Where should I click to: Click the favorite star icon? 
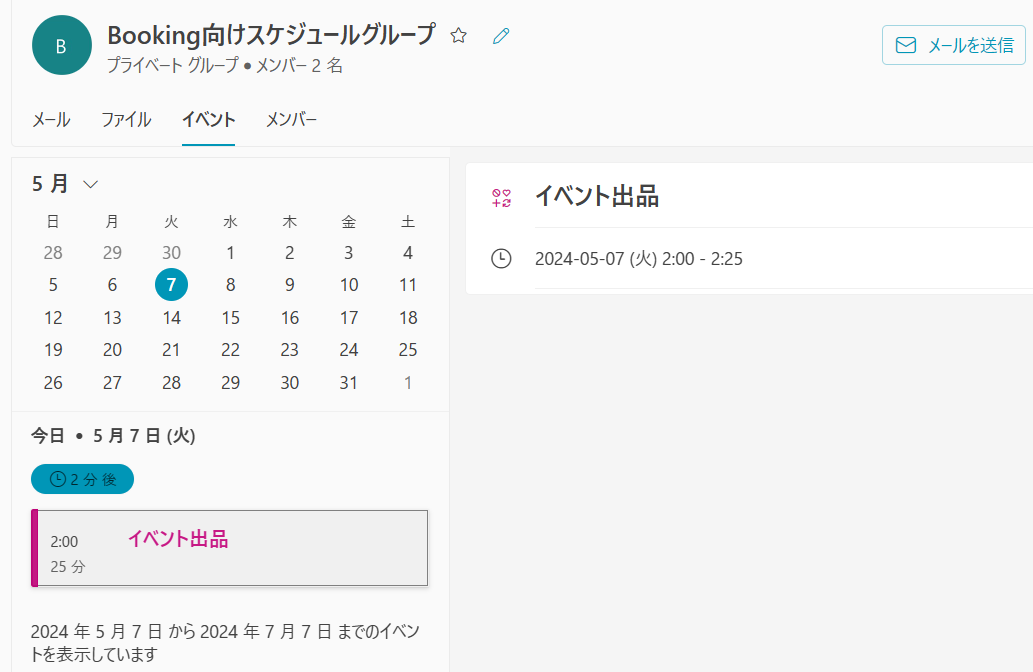[459, 36]
